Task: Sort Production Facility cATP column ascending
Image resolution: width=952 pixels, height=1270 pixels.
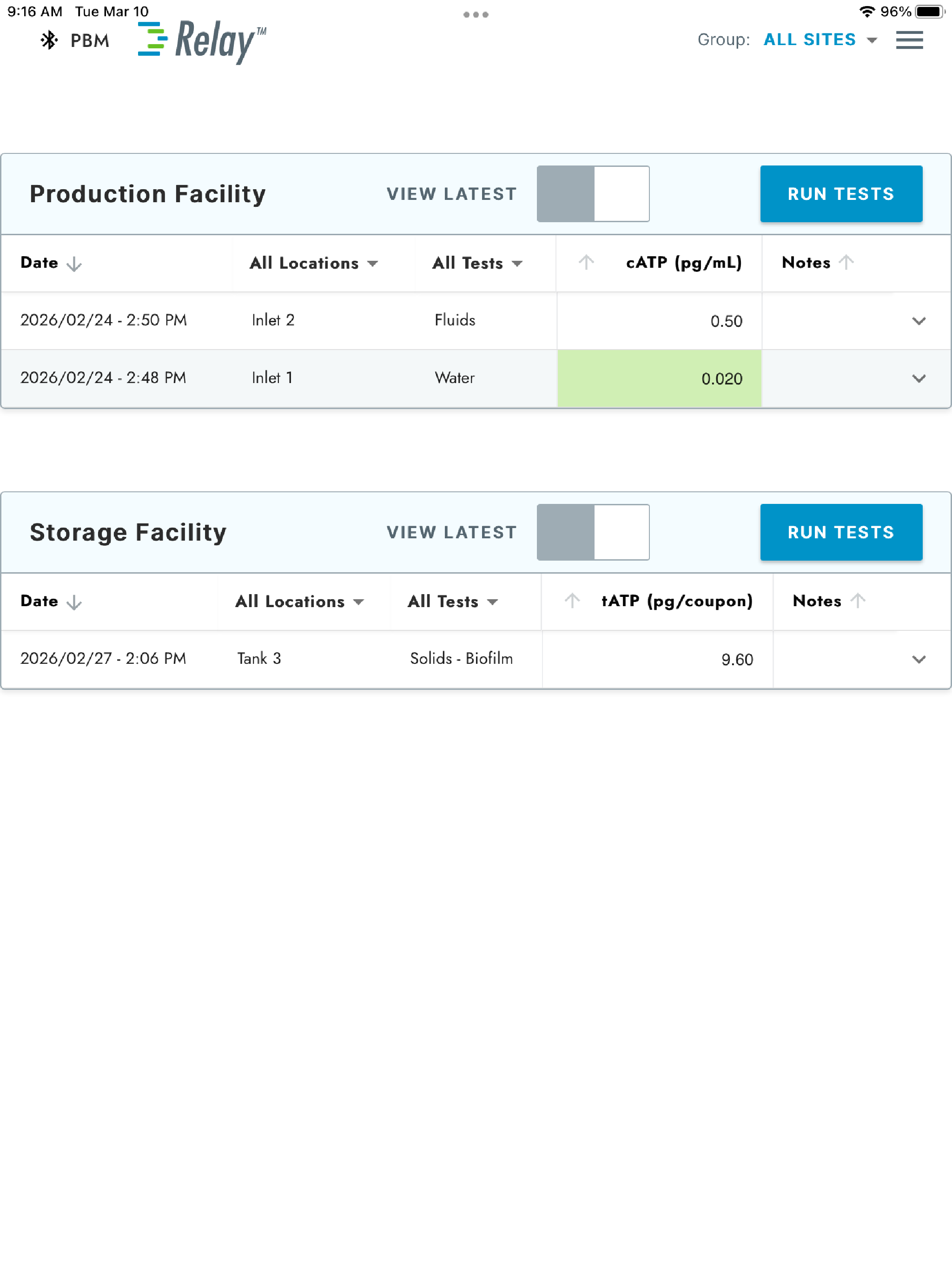Action: 586,262
